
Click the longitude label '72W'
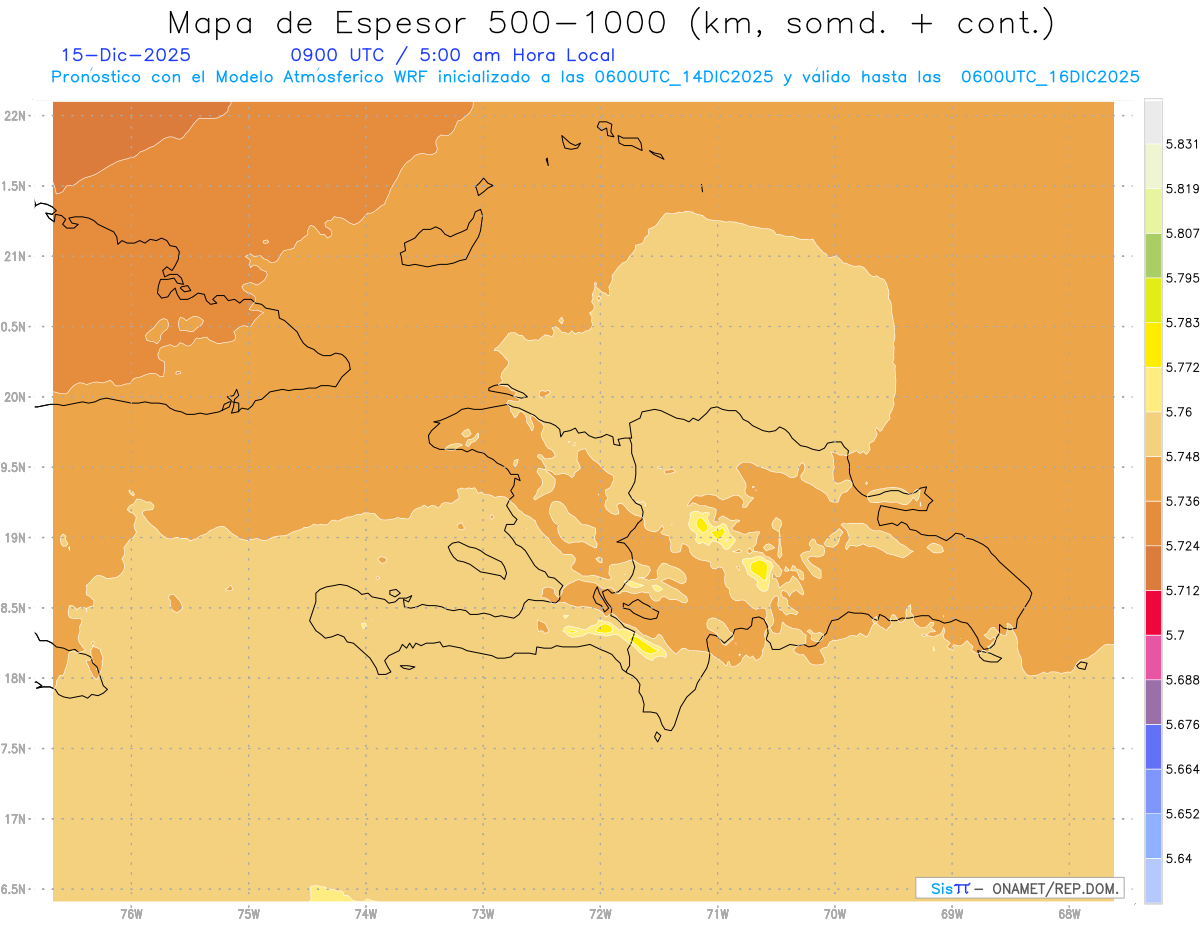click(600, 913)
